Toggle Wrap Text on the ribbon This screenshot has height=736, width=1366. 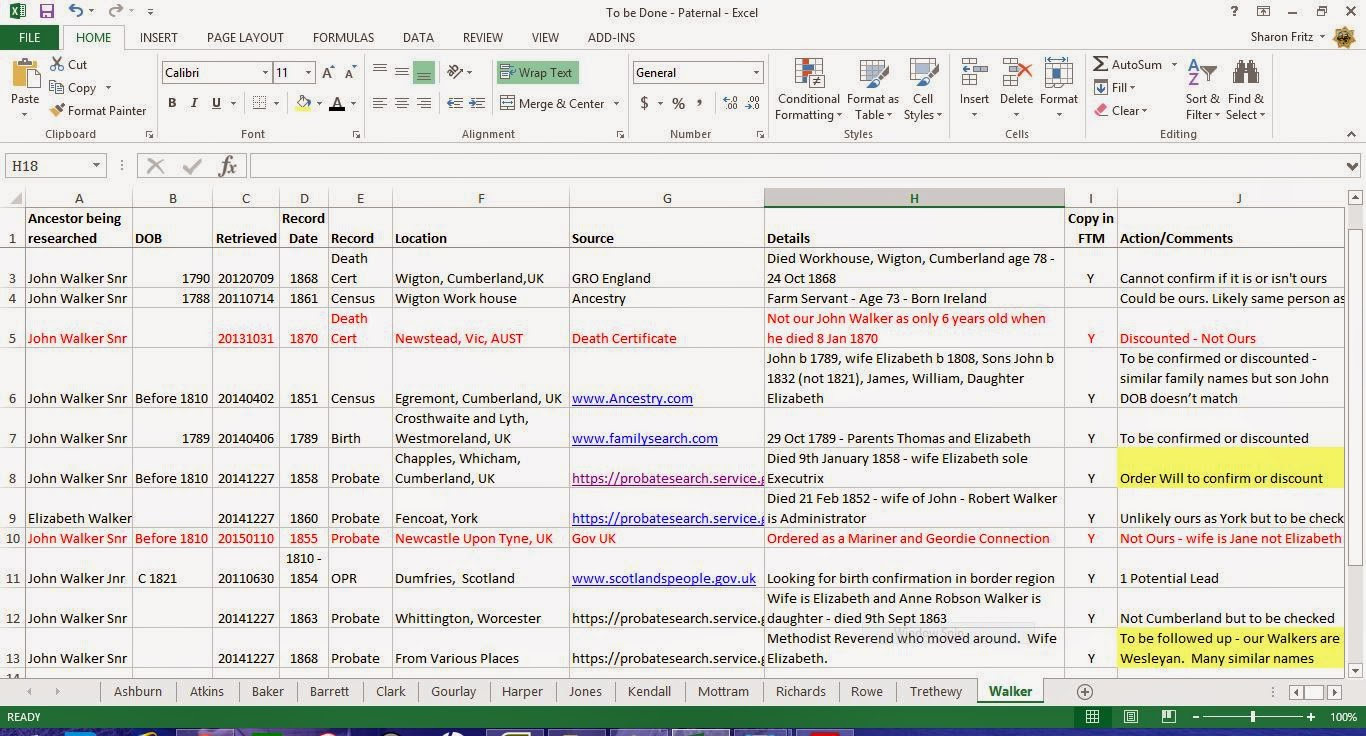coord(537,73)
